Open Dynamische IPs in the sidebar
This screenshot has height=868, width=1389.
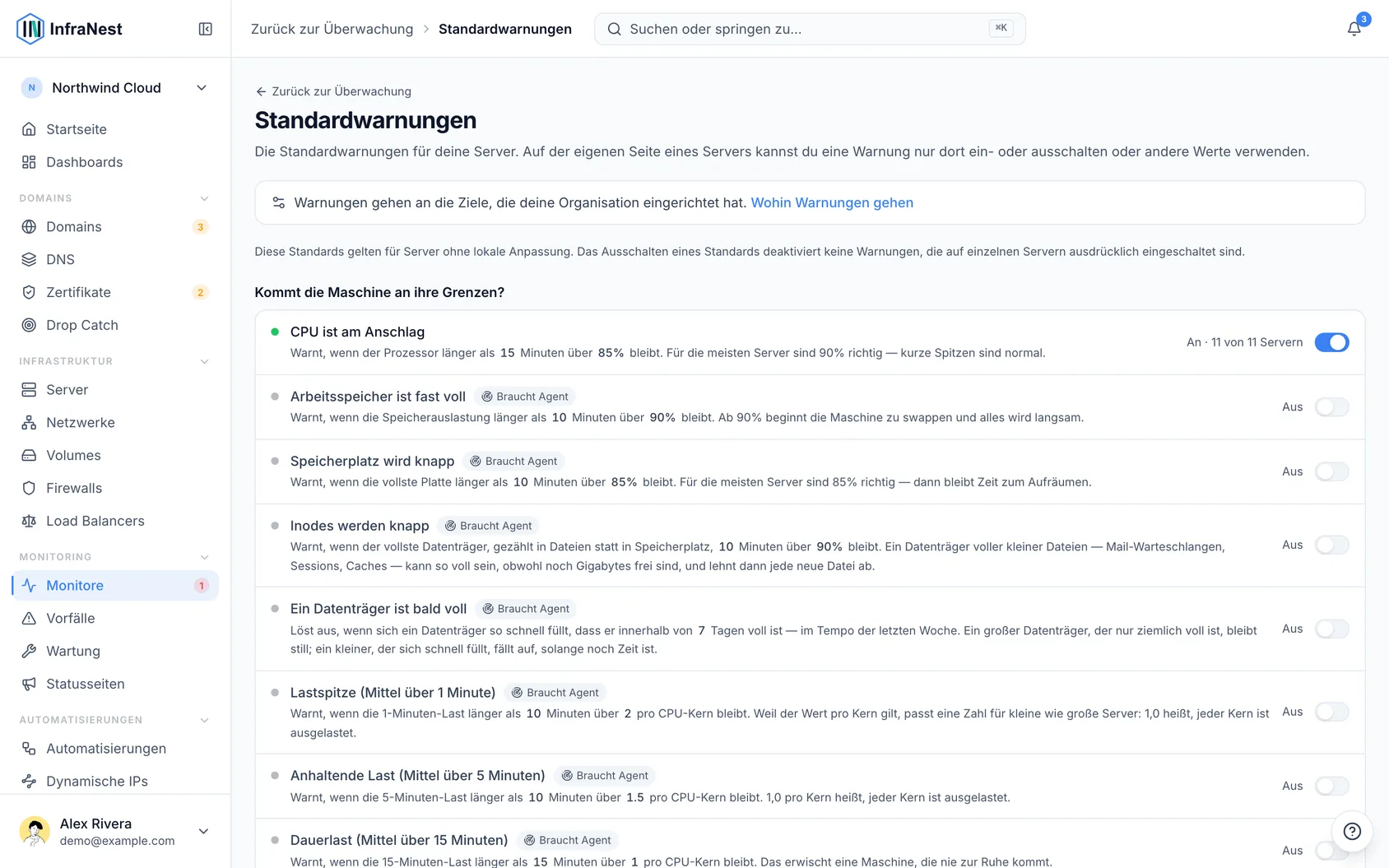[x=115, y=781]
